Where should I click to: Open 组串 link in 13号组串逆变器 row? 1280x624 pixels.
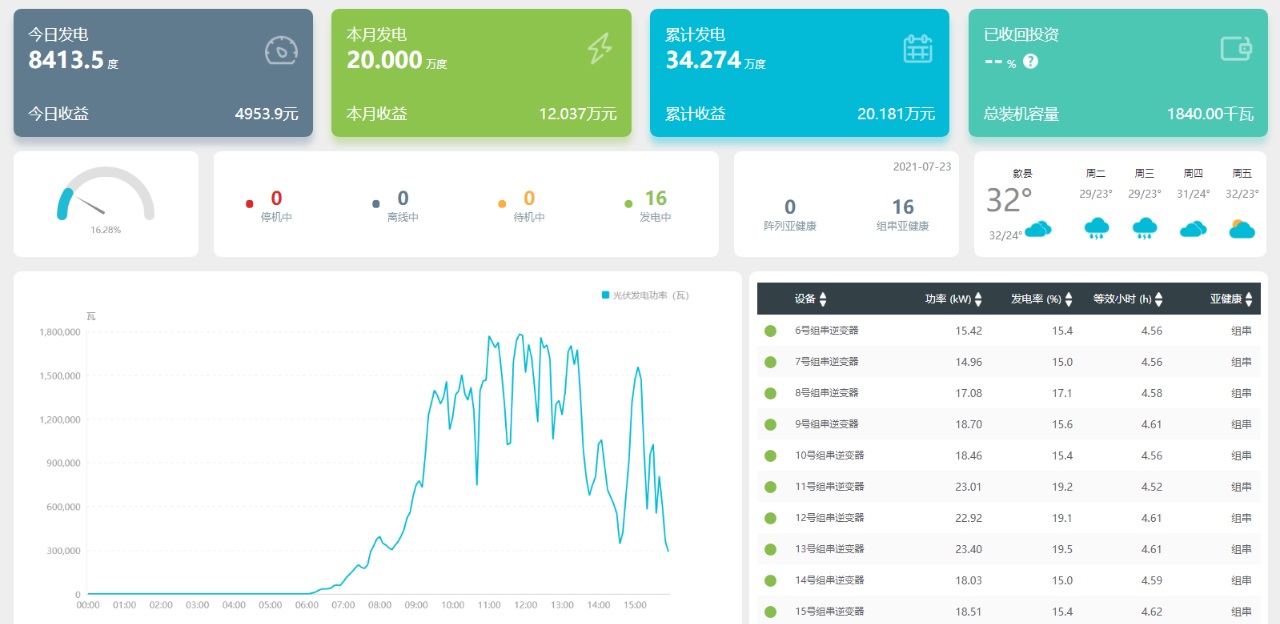[x=1240, y=549]
